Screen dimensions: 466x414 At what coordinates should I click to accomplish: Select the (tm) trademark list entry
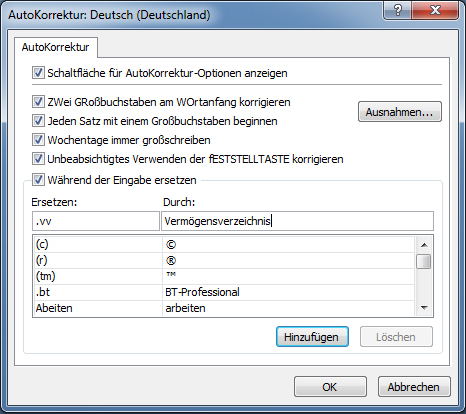(x=224, y=276)
